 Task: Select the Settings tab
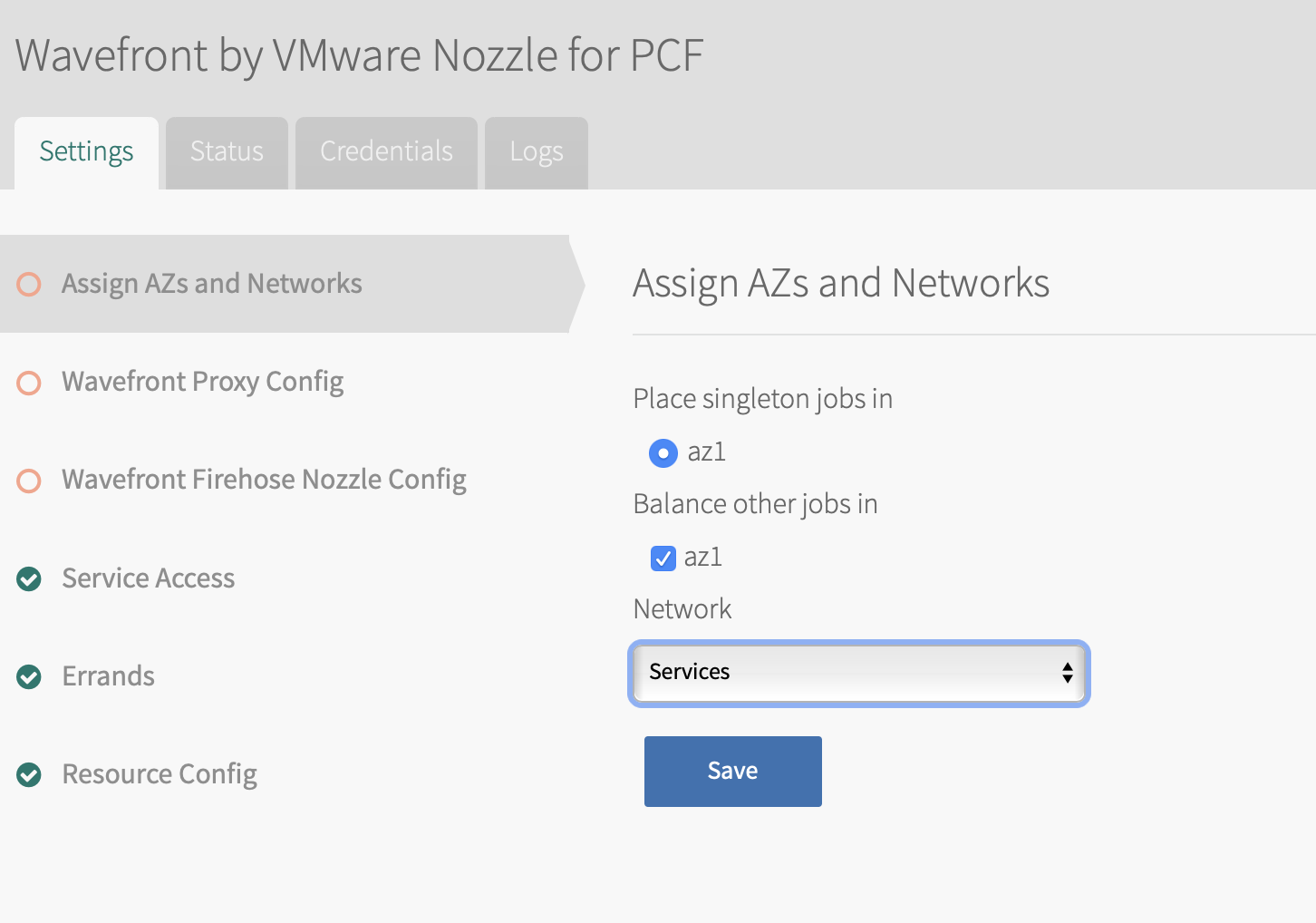(x=86, y=153)
